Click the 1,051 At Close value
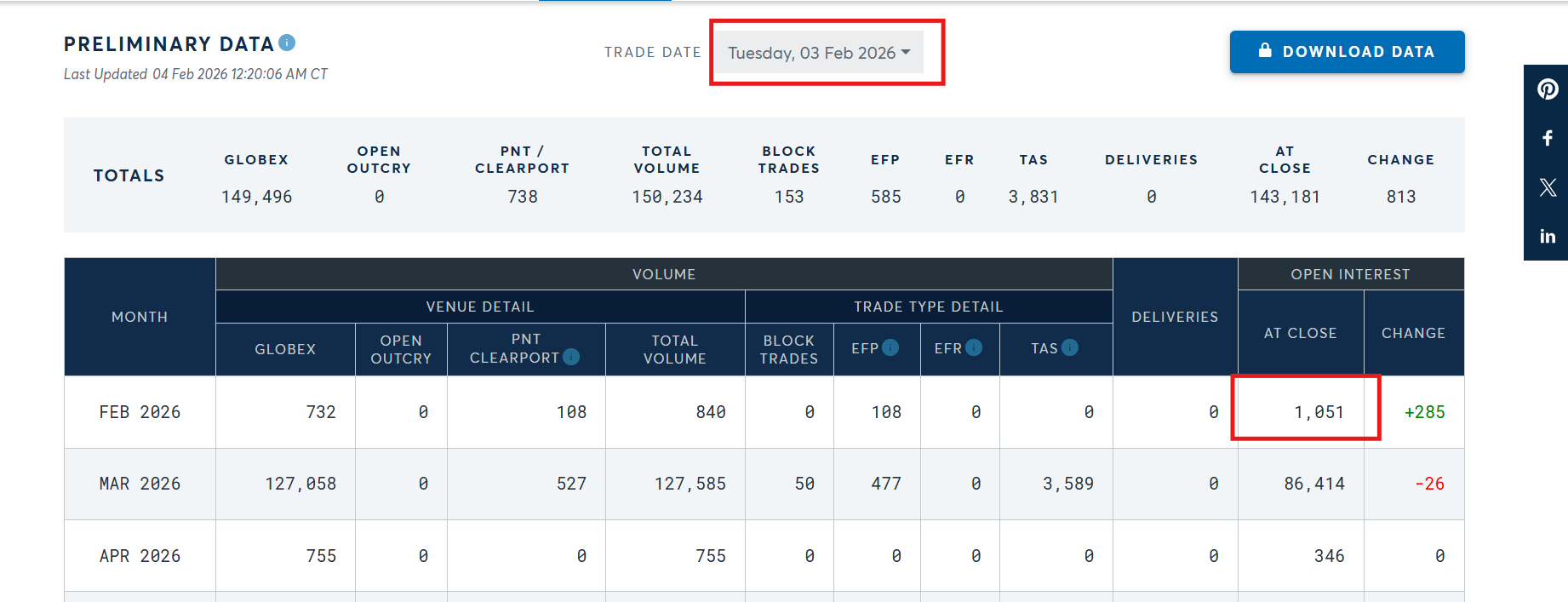The image size is (1568, 602). pyautogui.click(x=1319, y=412)
